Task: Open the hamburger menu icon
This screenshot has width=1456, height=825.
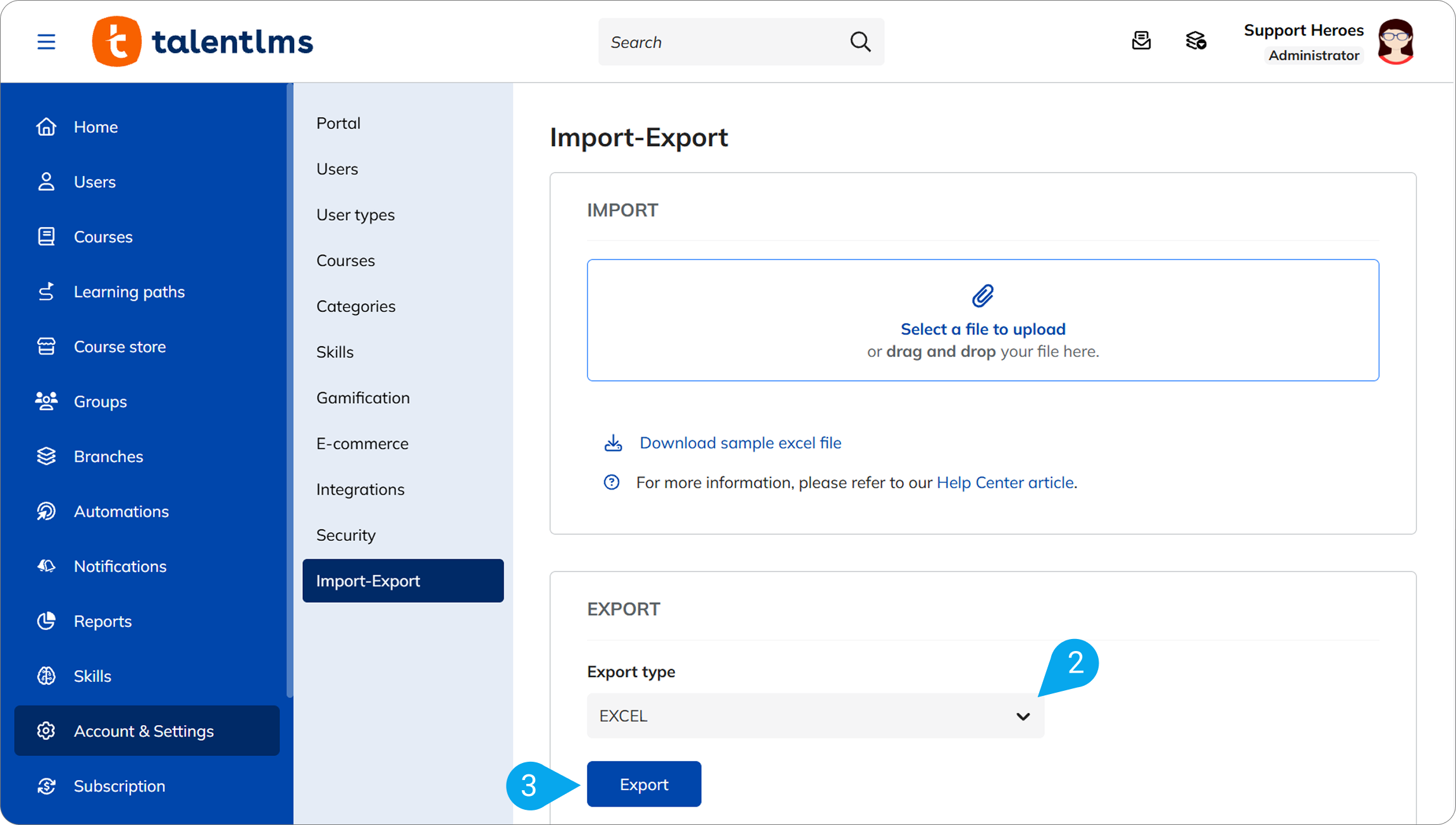Action: [x=46, y=42]
